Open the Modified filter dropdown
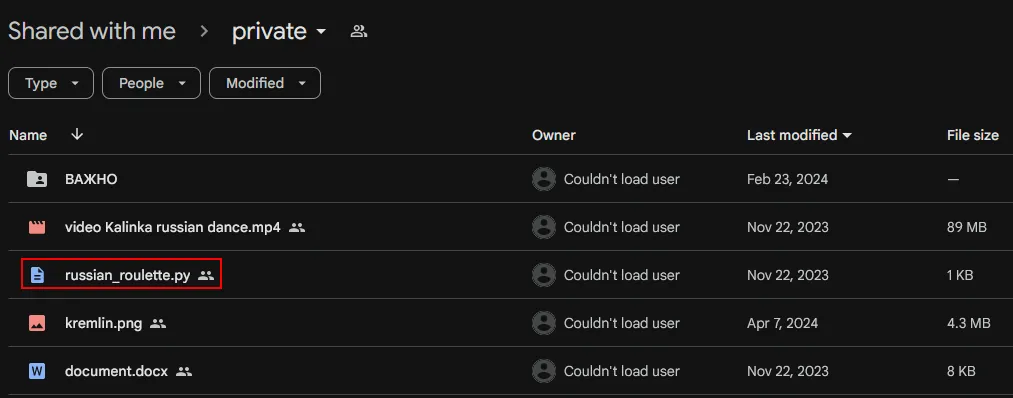 pos(265,83)
